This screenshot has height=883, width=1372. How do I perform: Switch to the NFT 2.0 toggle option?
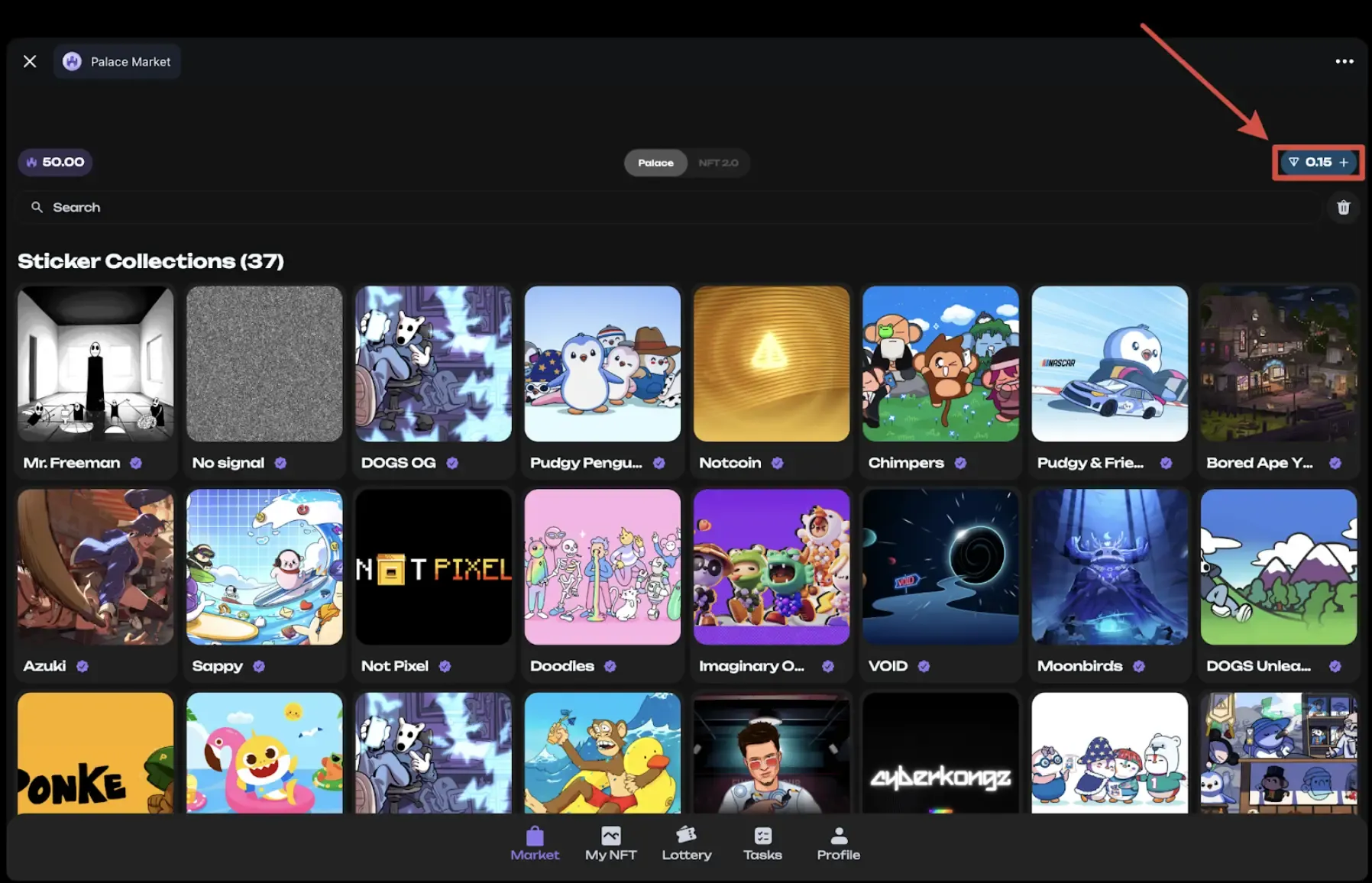point(717,163)
